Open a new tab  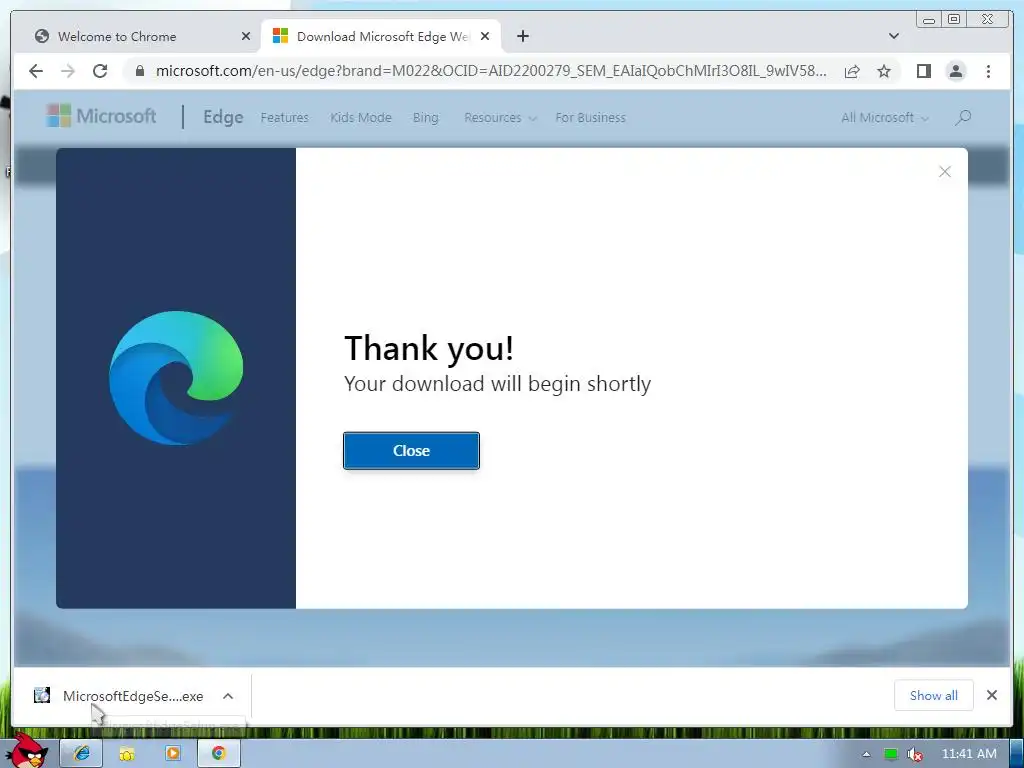tap(522, 37)
